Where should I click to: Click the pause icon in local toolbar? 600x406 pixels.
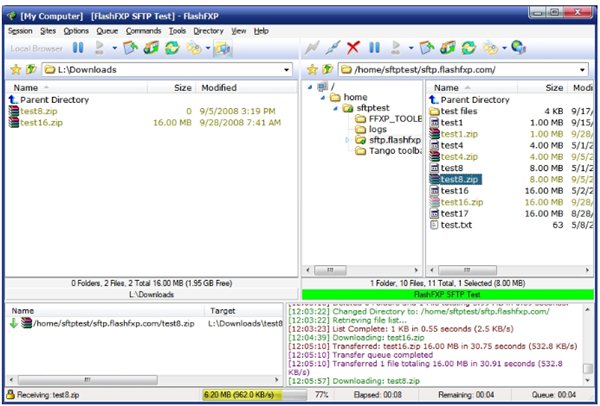tap(77, 47)
